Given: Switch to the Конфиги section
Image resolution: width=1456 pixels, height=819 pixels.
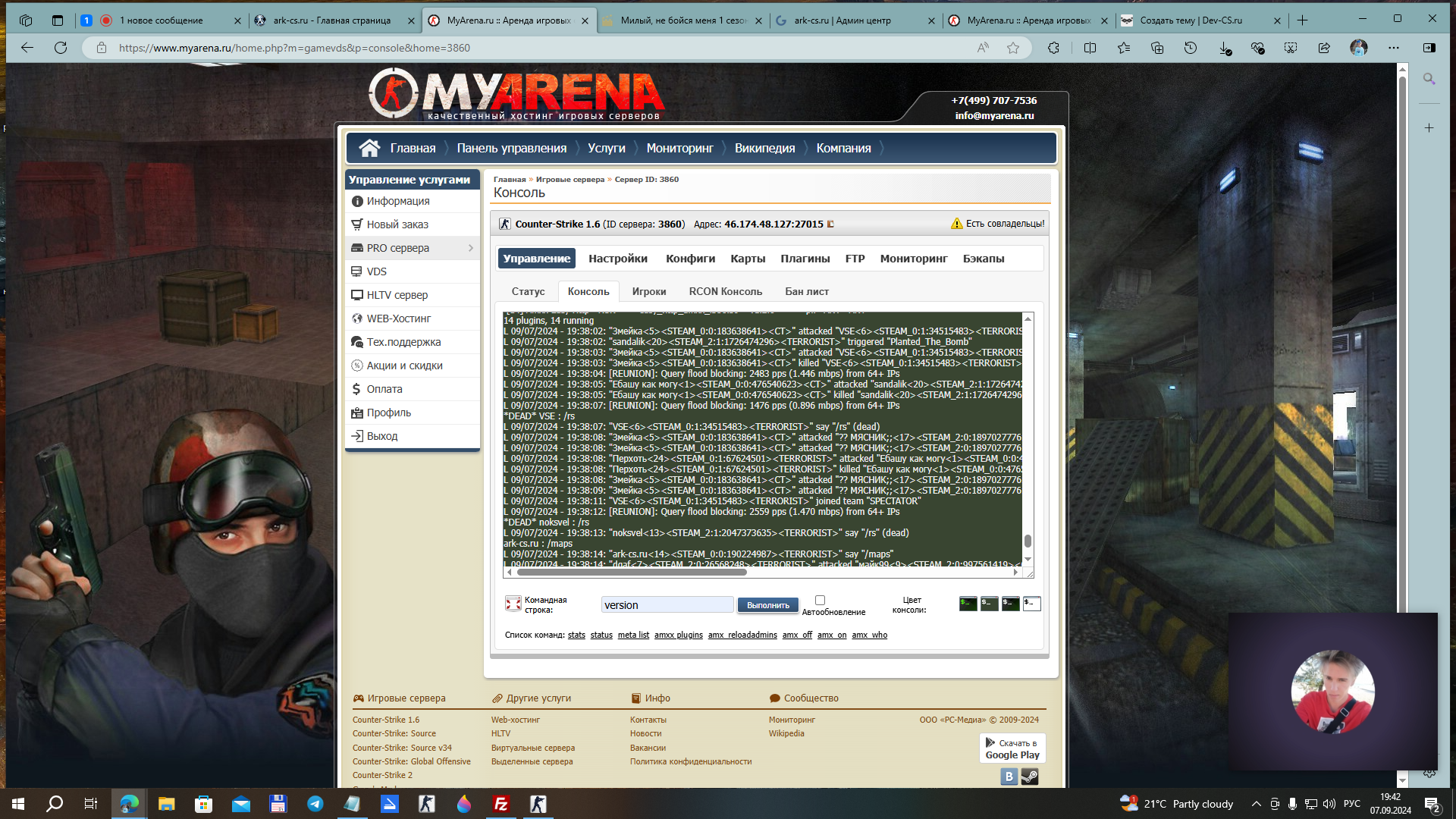Looking at the screenshot, I should [690, 259].
